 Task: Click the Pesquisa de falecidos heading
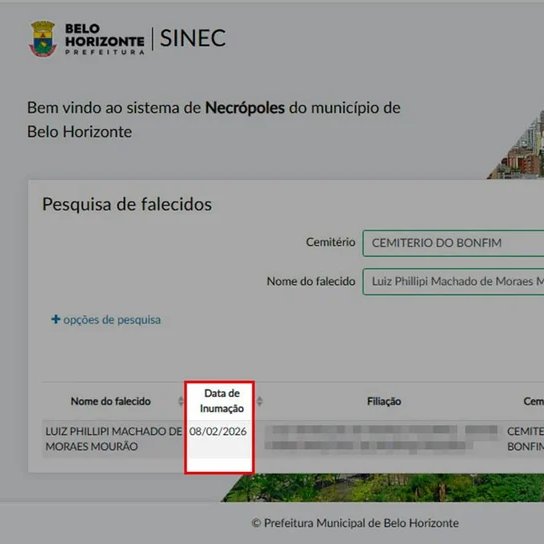tap(127, 204)
